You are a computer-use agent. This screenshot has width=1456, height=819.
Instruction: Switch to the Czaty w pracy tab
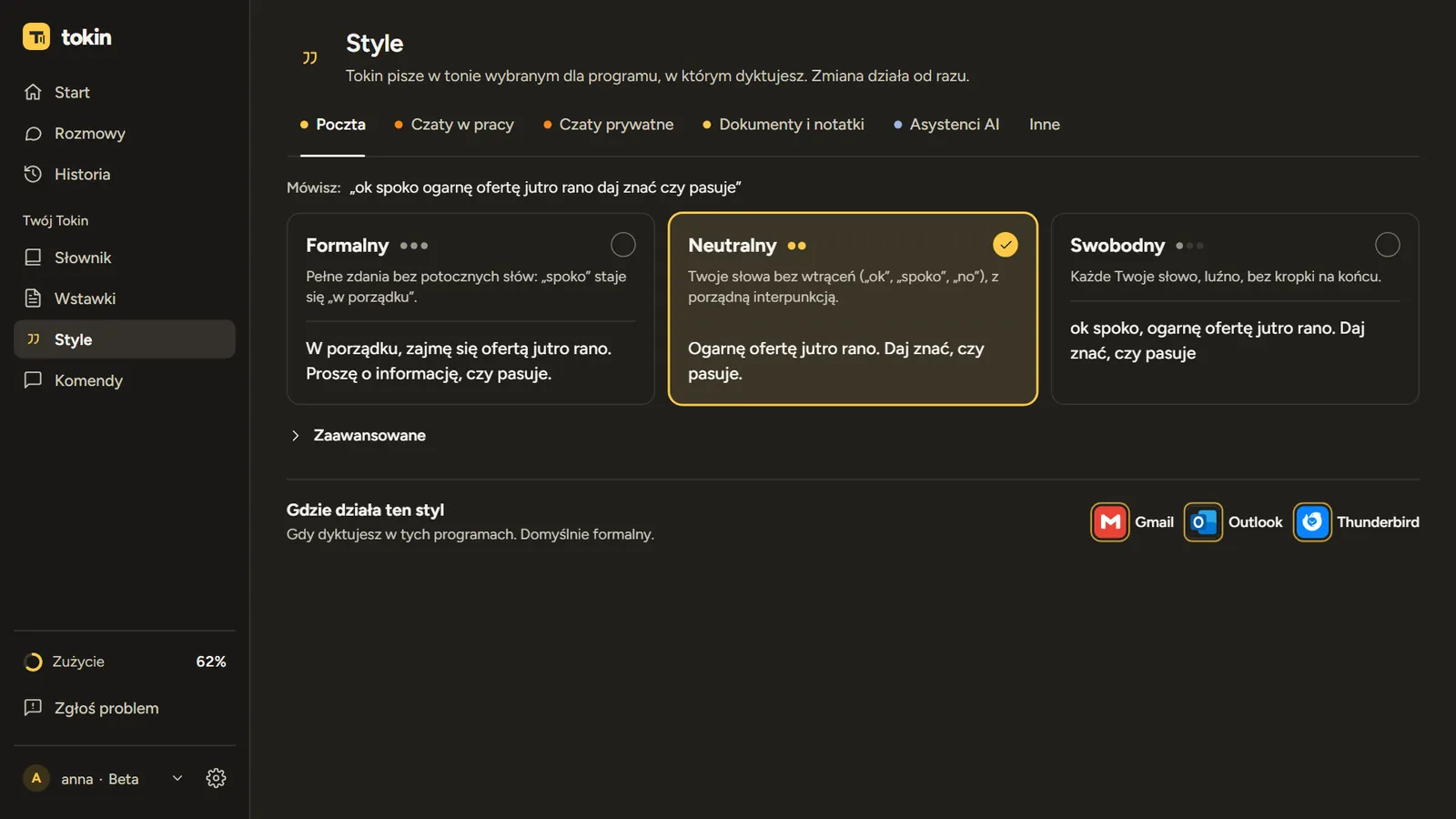454,125
